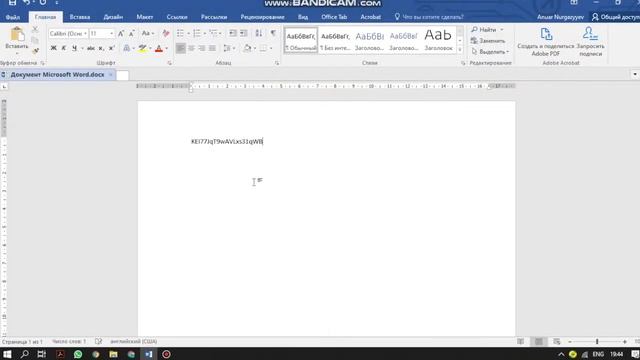640x360 pixels.
Task: Apply a multilevel list
Action: pyautogui.click(x=213, y=33)
